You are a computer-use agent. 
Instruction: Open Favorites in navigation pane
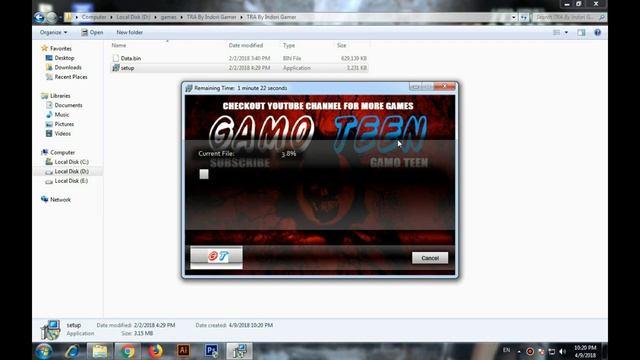[61, 48]
